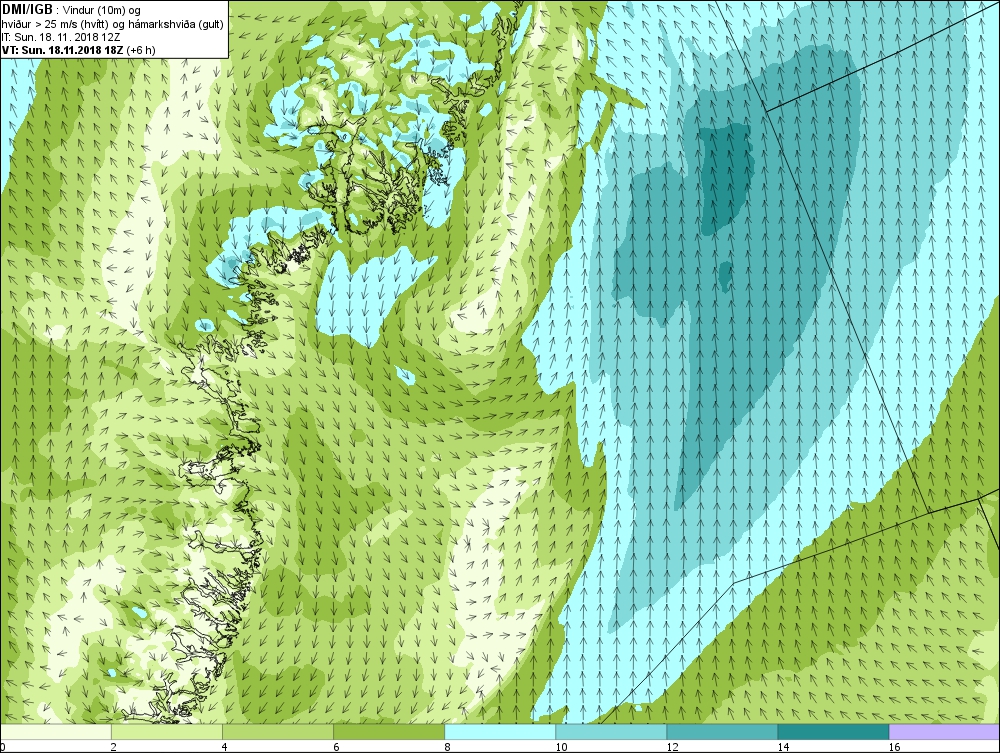Click the legend label 12
The height and width of the screenshot is (753, 1000).
click(x=672, y=747)
